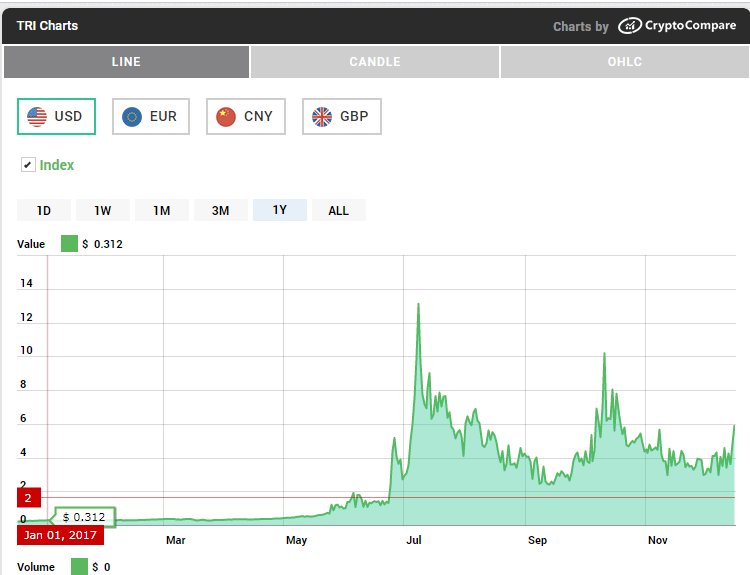Screen dimensions: 750x575
Task: Click the July peak on the chart
Action: pos(419,304)
